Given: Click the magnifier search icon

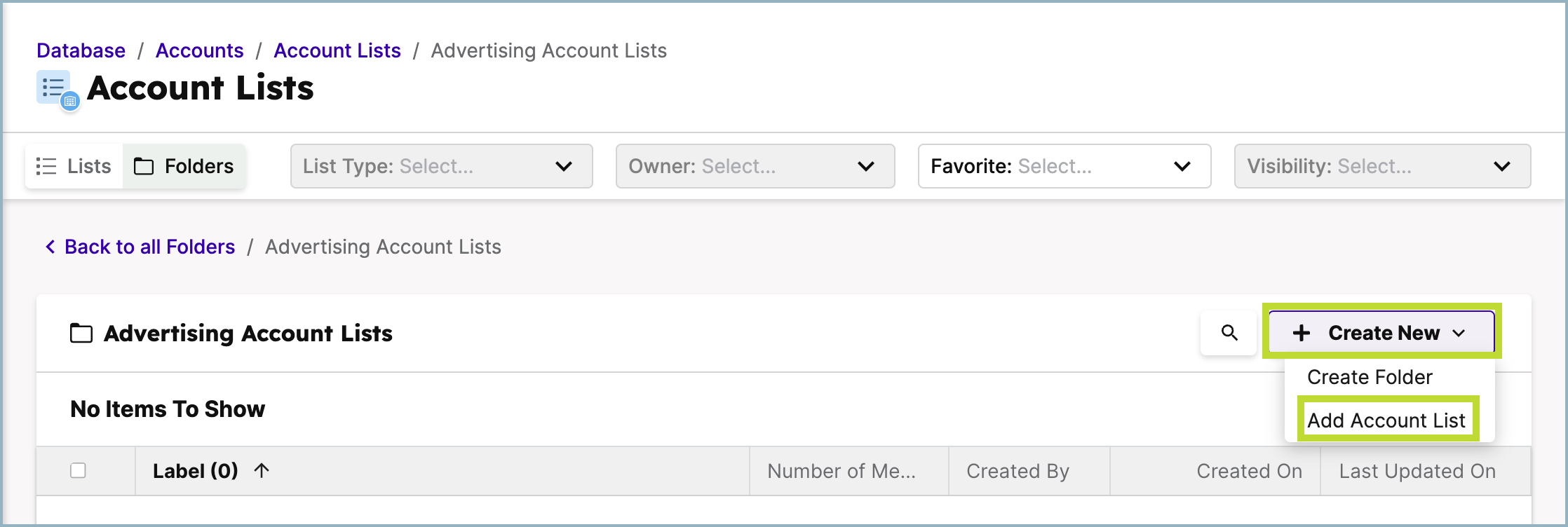Looking at the screenshot, I should coord(1229,333).
